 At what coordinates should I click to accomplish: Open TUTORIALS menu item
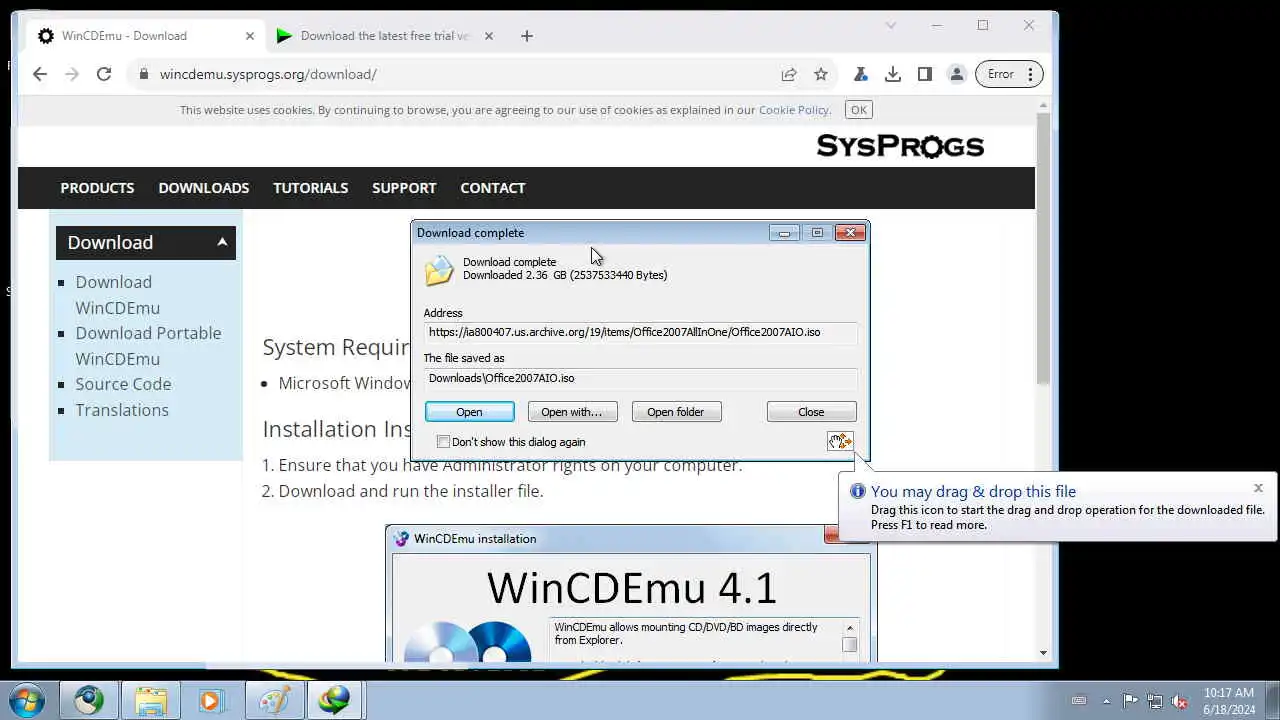(x=311, y=188)
